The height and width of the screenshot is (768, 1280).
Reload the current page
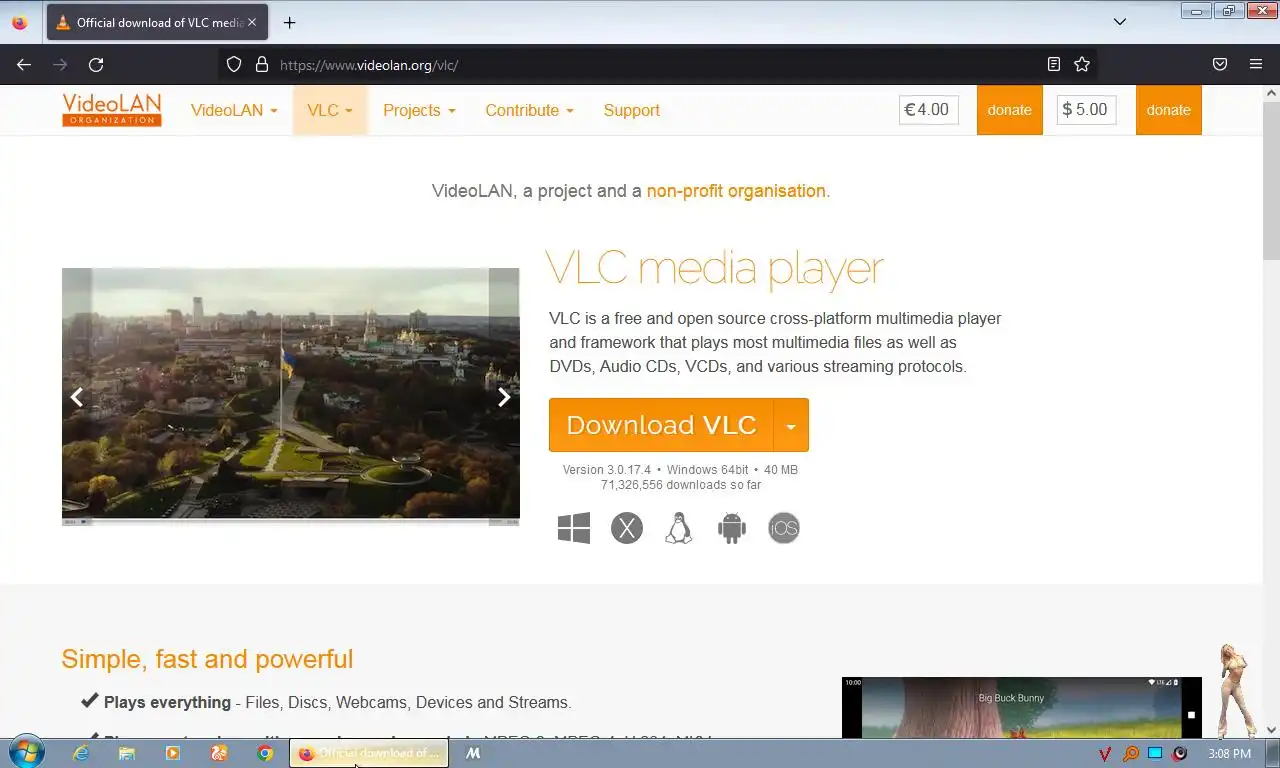click(96, 64)
